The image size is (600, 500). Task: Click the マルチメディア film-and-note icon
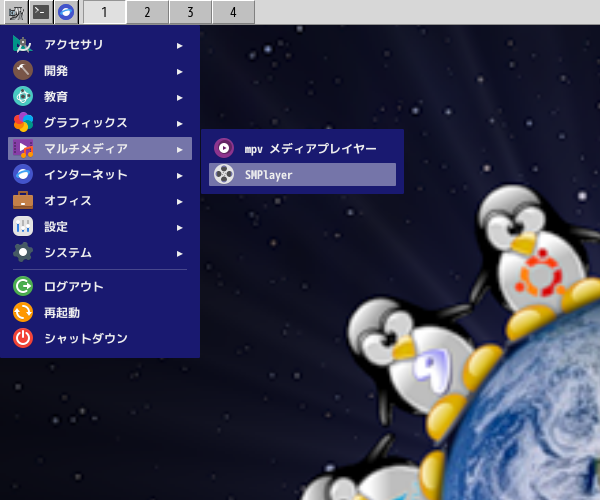click(x=23, y=148)
